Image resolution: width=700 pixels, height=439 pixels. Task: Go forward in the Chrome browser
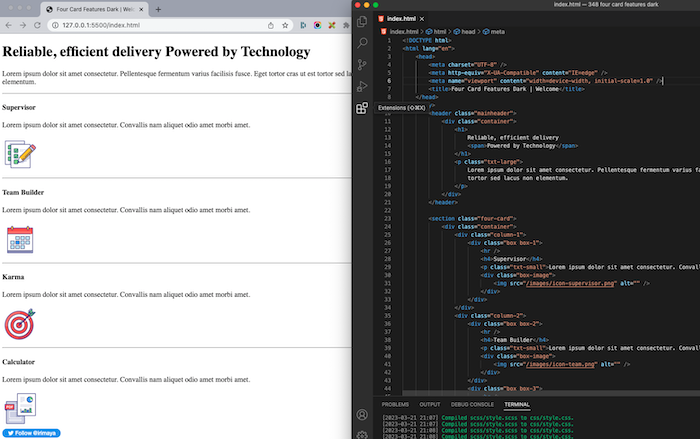click(23, 25)
